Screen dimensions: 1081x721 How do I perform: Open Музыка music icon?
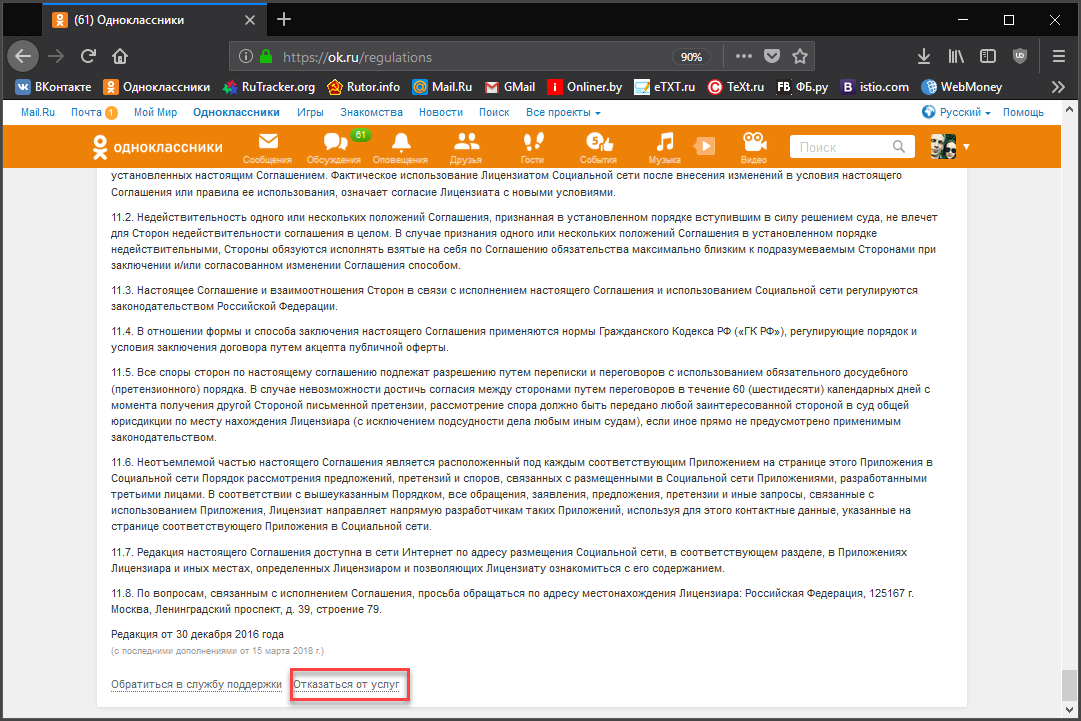pyautogui.click(x=664, y=145)
